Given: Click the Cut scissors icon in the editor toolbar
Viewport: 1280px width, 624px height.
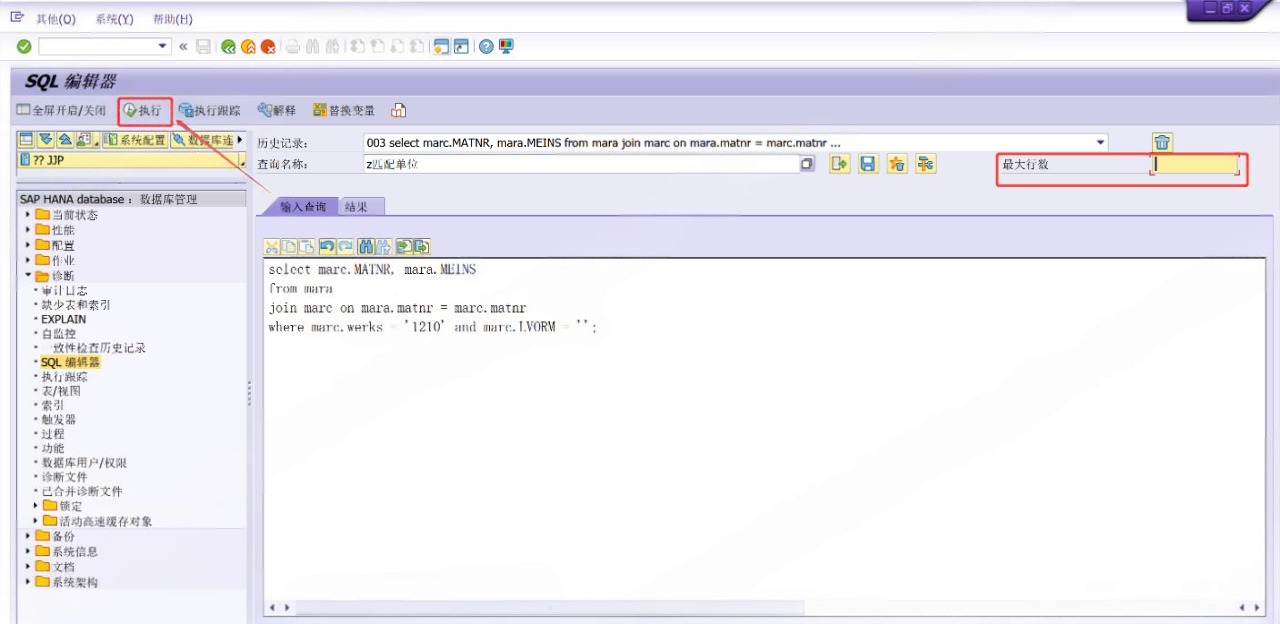Looking at the screenshot, I should point(271,246).
